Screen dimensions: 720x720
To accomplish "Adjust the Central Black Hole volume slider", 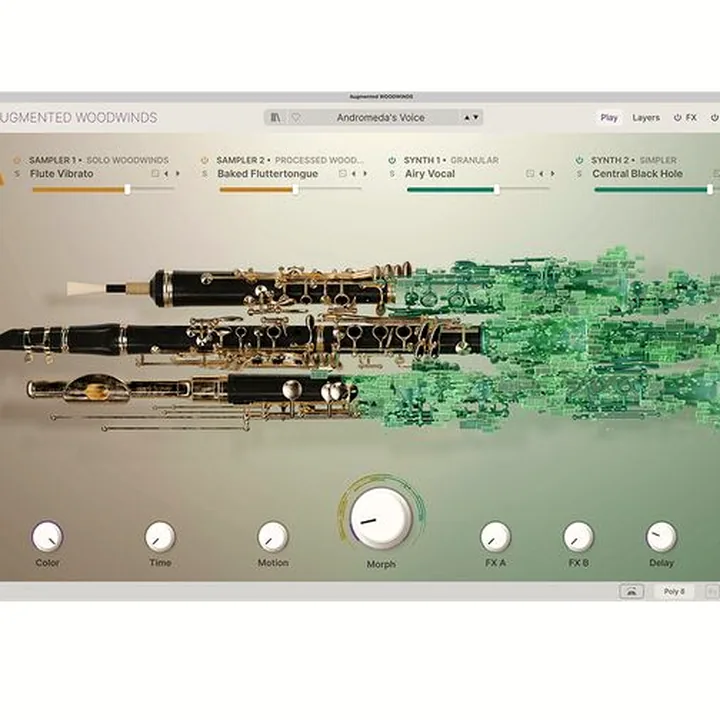I will (x=657, y=189).
